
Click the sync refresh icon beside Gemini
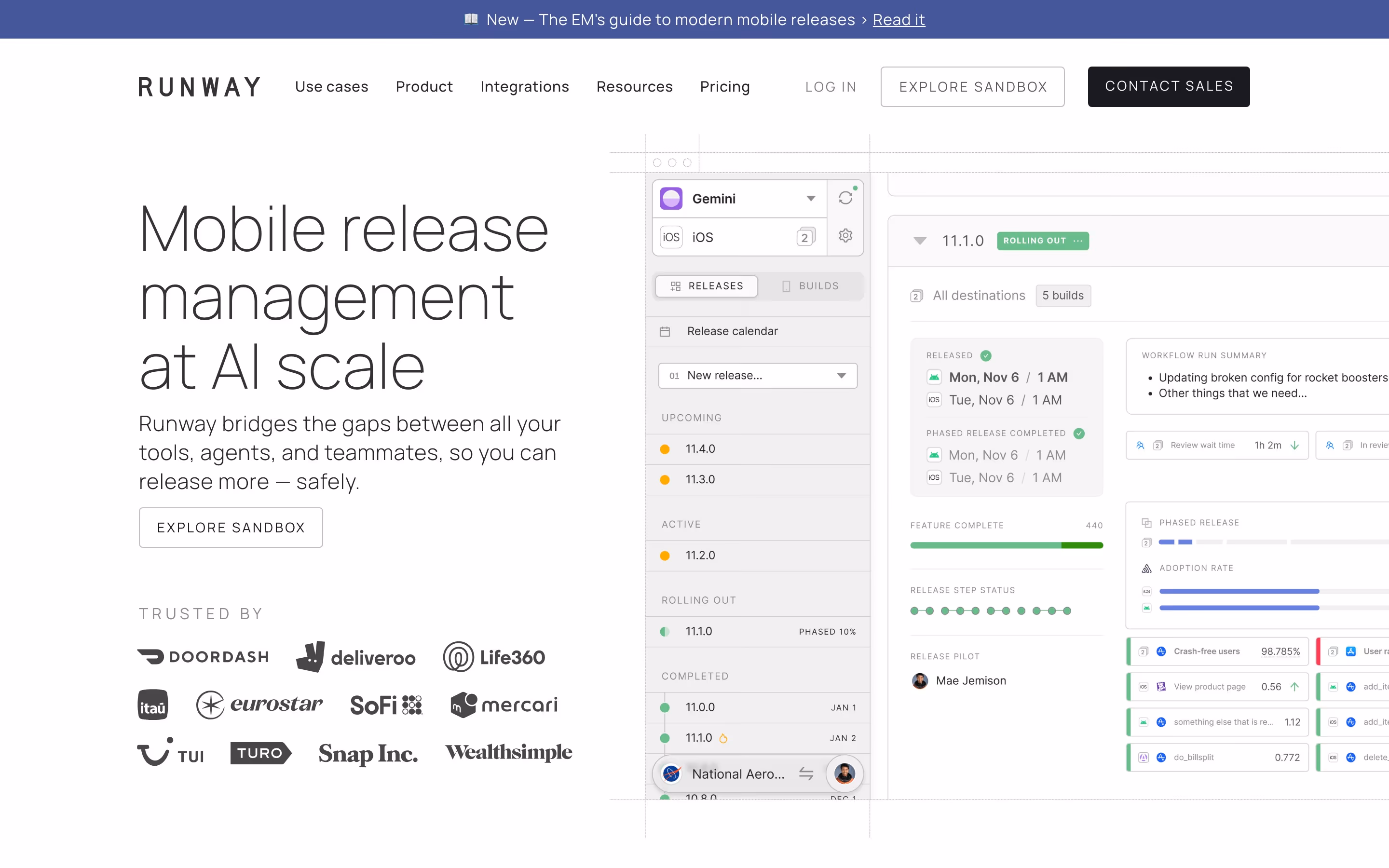845,198
